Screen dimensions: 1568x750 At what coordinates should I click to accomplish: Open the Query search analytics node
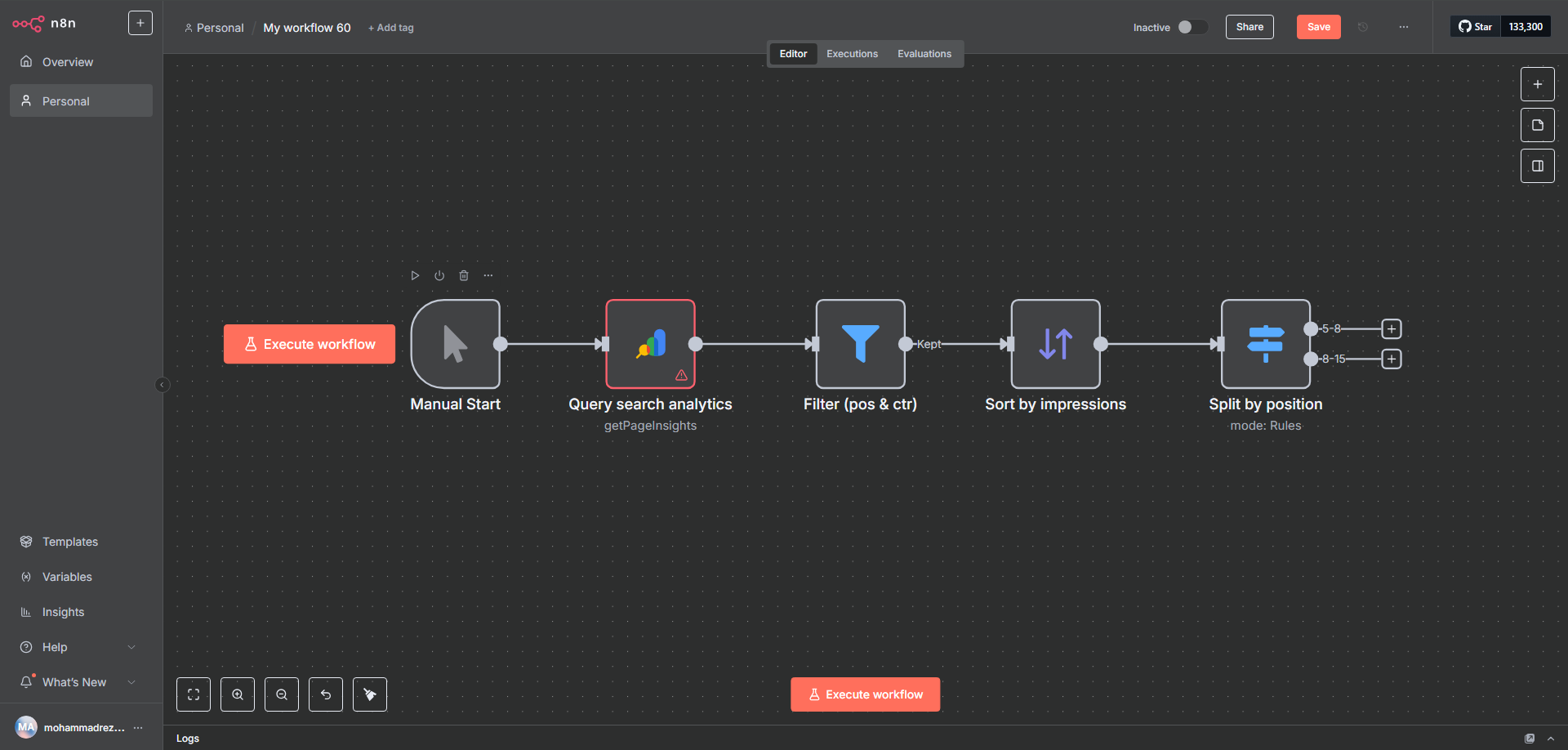(x=650, y=344)
